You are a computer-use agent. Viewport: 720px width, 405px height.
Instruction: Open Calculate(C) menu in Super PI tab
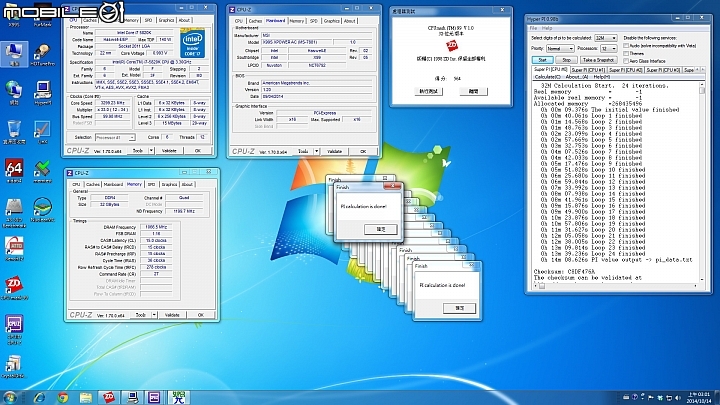547,77
